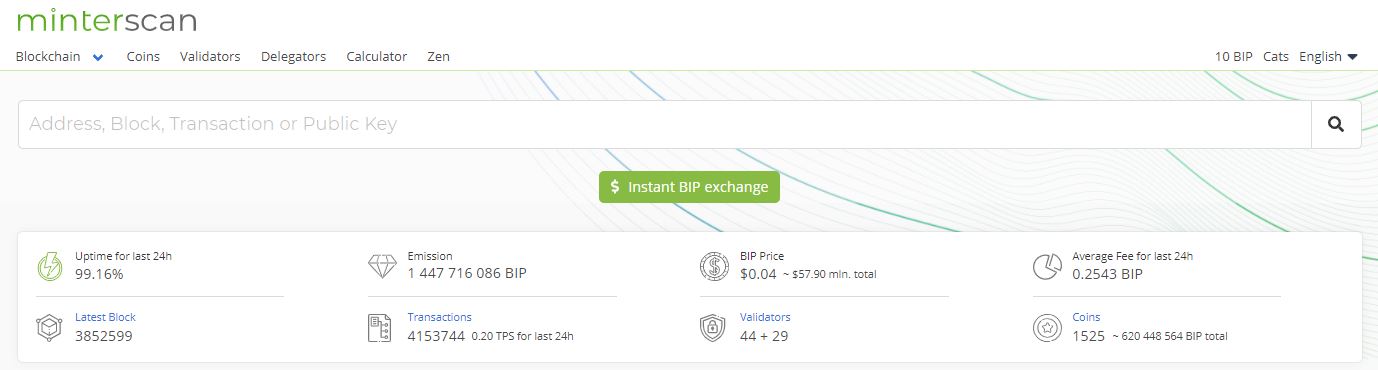The image size is (1378, 370).
Task: Click the Instant BIP exchange button
Action: point(689,187)
